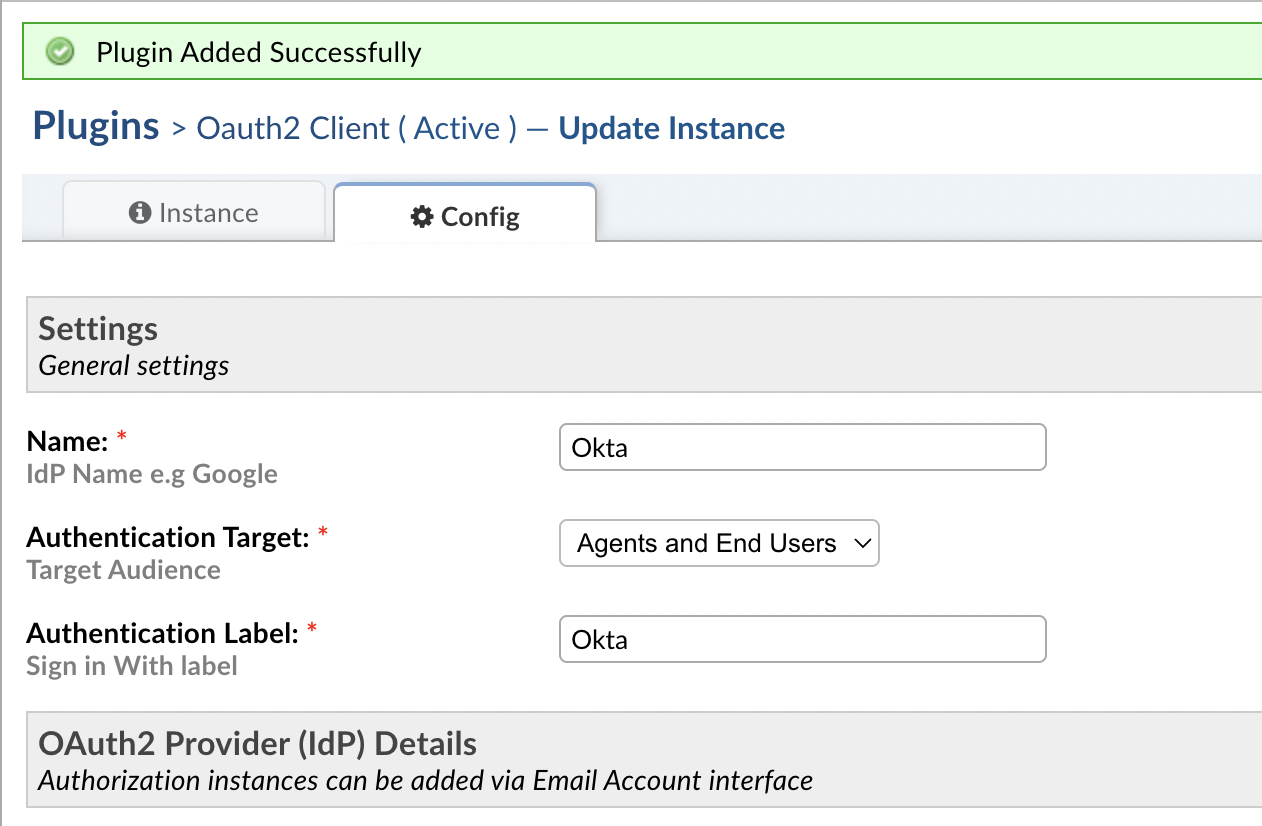Click the Update Instance breadcrumb text
Viewport: 1262px width, 826px height.
tap(671, 128)
